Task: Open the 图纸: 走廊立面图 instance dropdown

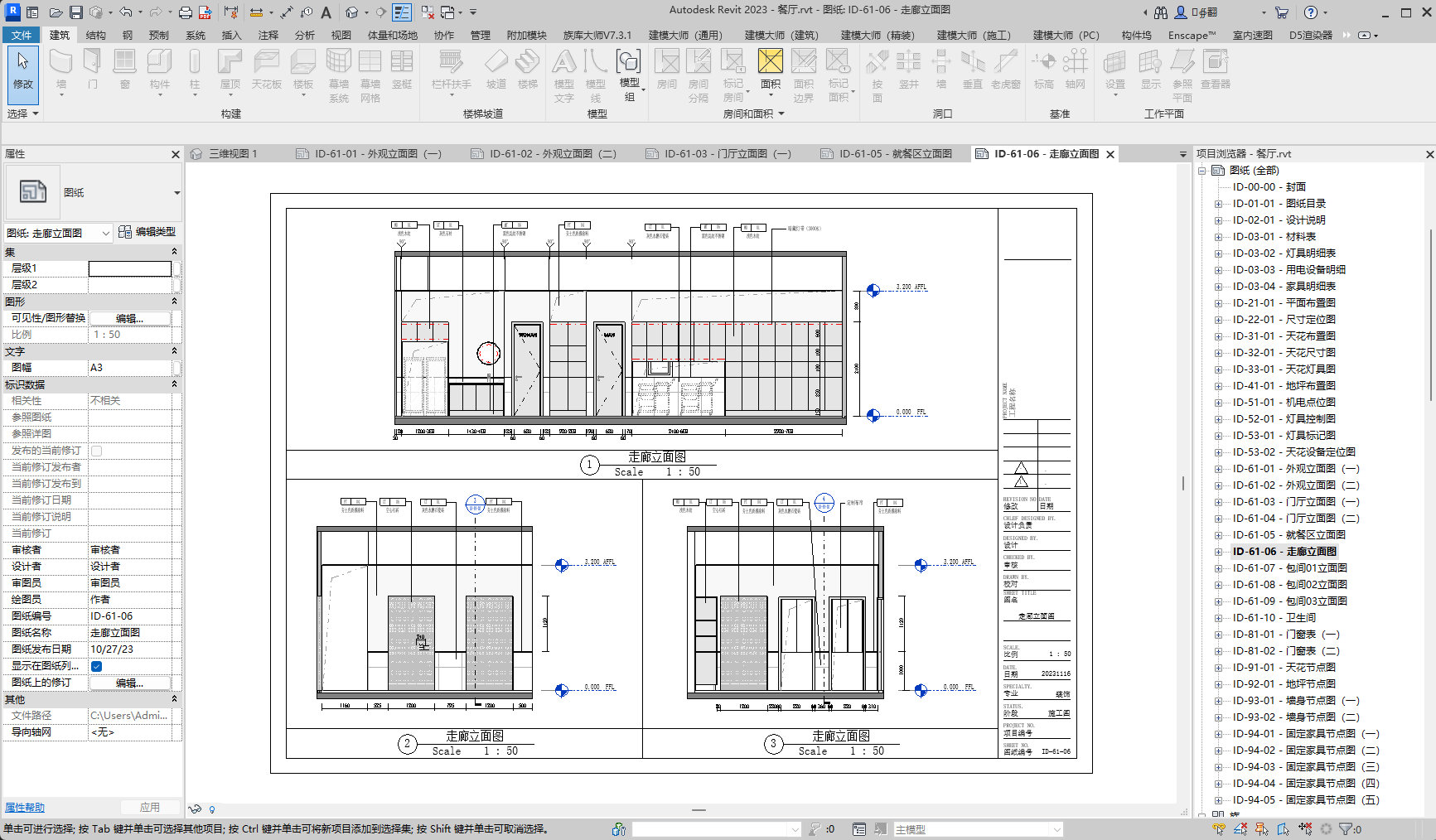Action: 105,234
